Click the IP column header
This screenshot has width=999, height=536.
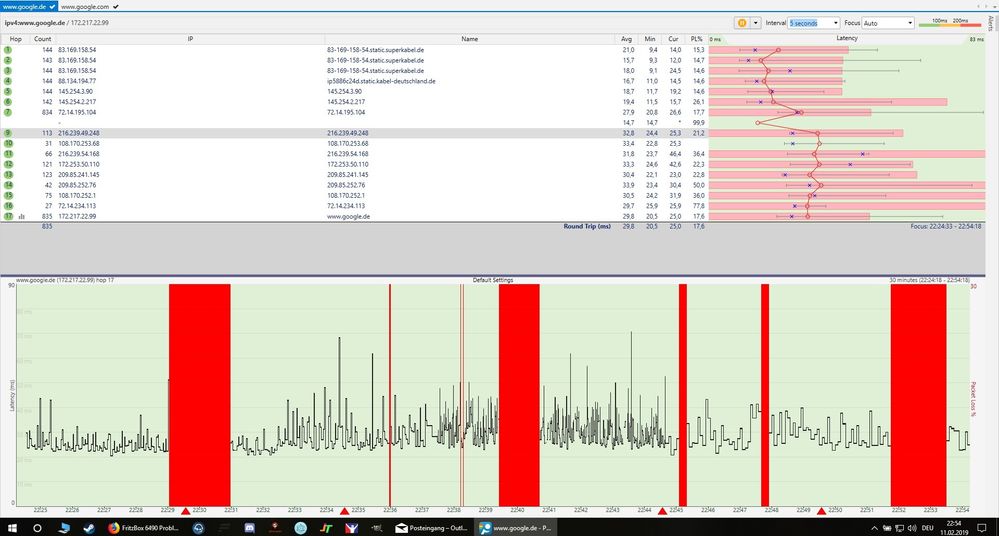click(190, 39)
